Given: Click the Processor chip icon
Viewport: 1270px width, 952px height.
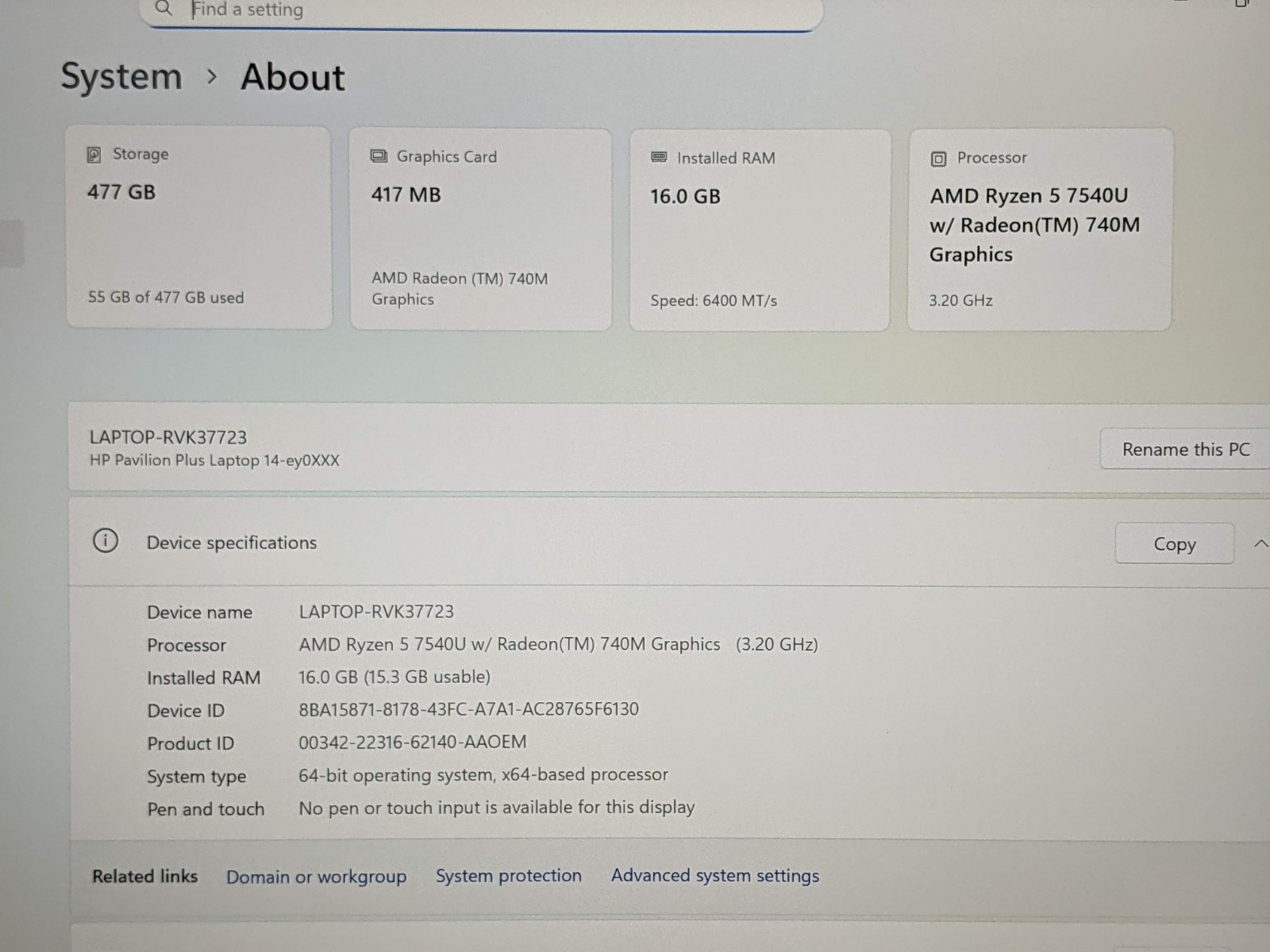Looking at the screenshot, I should pyautogui.click(x=938, y=159).
